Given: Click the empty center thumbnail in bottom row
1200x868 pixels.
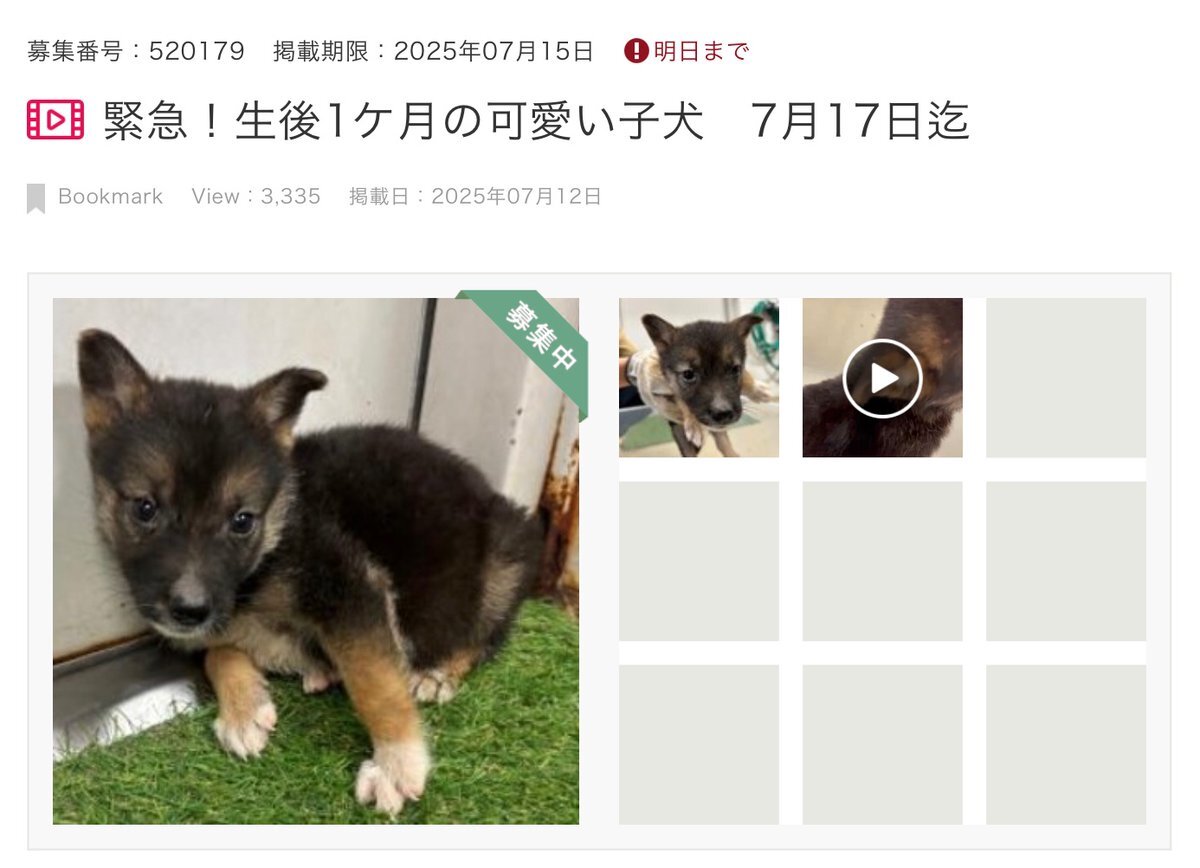Looking at the screenshot, I should pyautogui.click(x=882, y=745).
